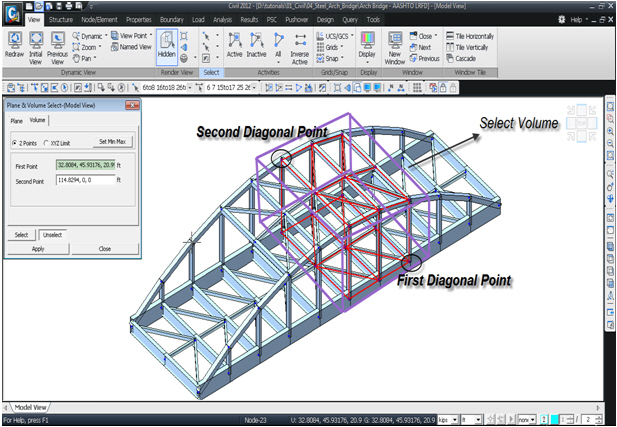Open the Structure ribbon tab
Image resolution: width=617 pixels, height=427 pixels.
coord(60,18)
